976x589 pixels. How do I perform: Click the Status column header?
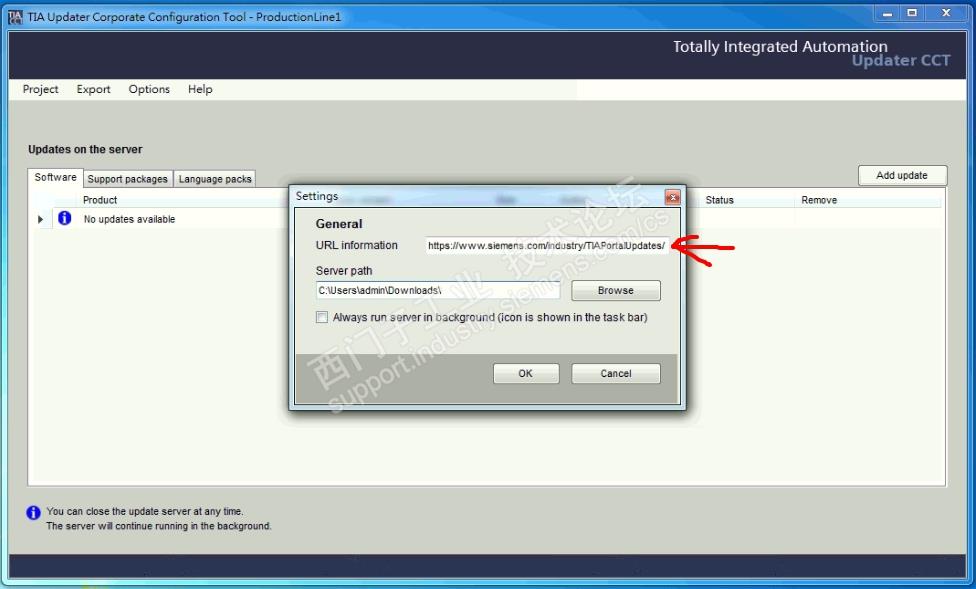(x=720, y=200)
